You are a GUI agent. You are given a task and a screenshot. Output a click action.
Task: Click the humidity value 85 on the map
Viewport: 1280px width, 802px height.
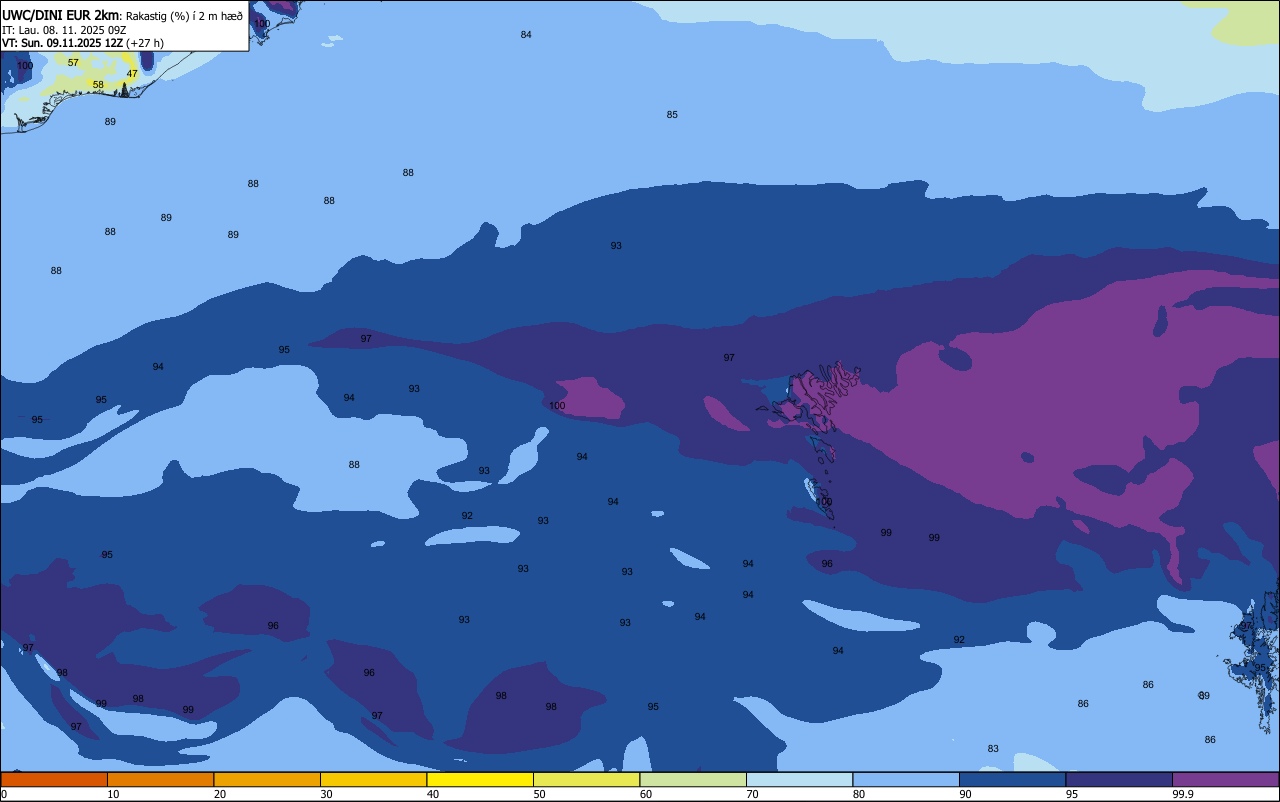click(672, 115)
